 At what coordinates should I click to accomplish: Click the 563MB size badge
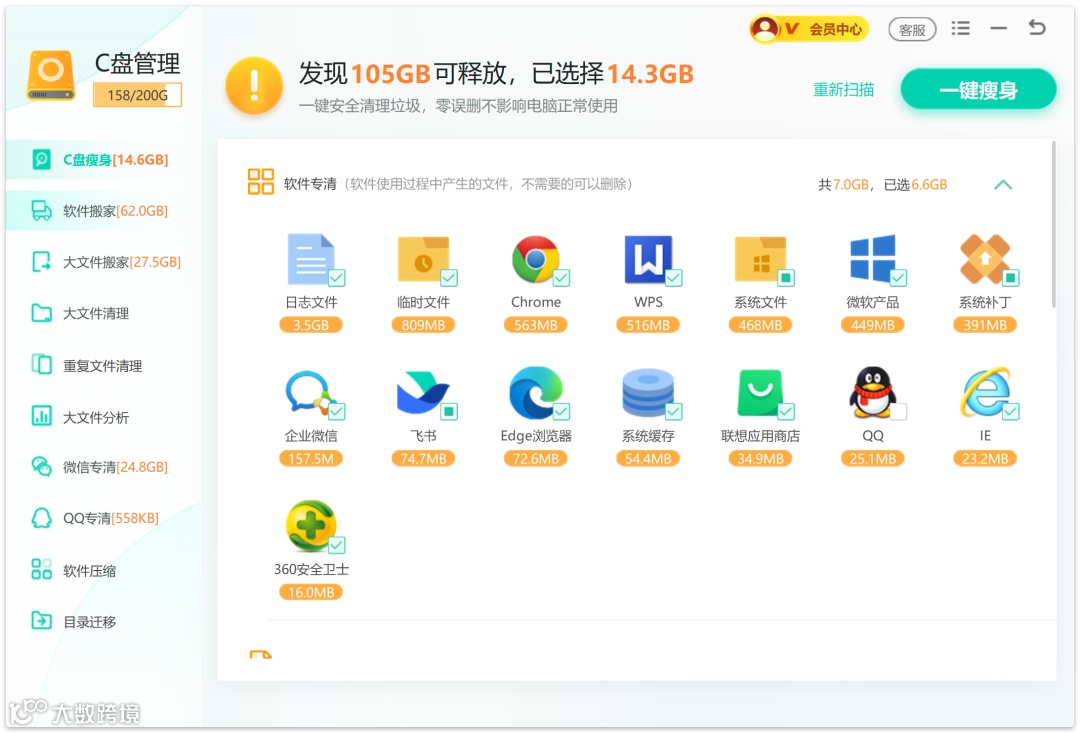pyautogui.click(x=535, y=324)
